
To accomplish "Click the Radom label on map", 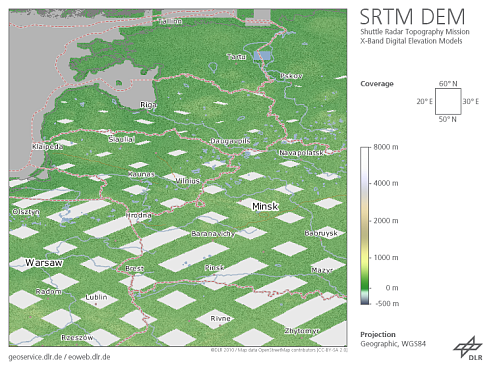I will (x=49, y=292).
